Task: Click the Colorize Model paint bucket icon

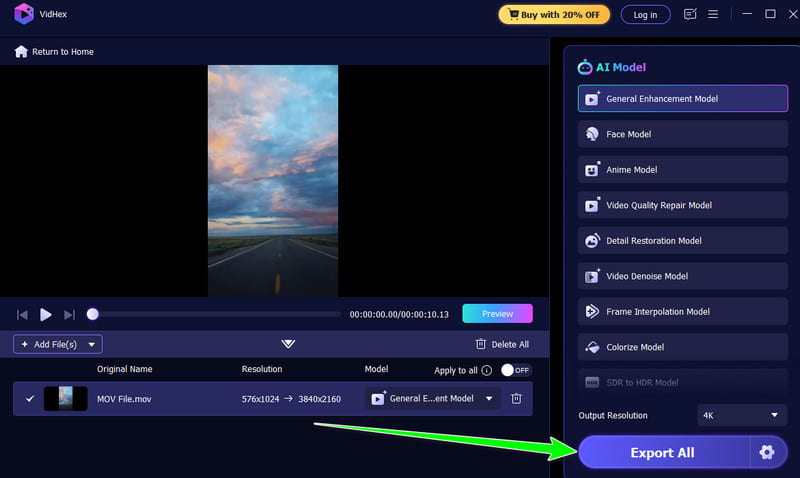Action: pos(592,347)
